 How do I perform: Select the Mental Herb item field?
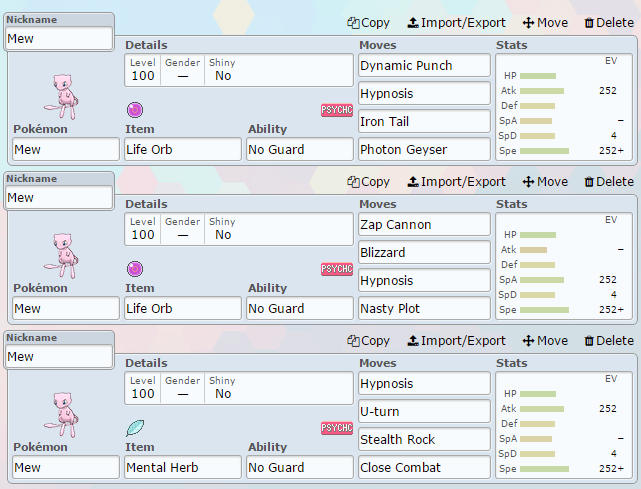(182, 467)
